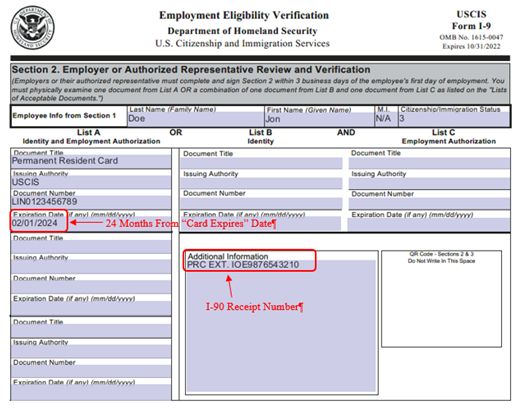This screenshot has width=520, height=408.
Task: Click 'USCIS Form I-9' header text
Action: pos(471,20)
